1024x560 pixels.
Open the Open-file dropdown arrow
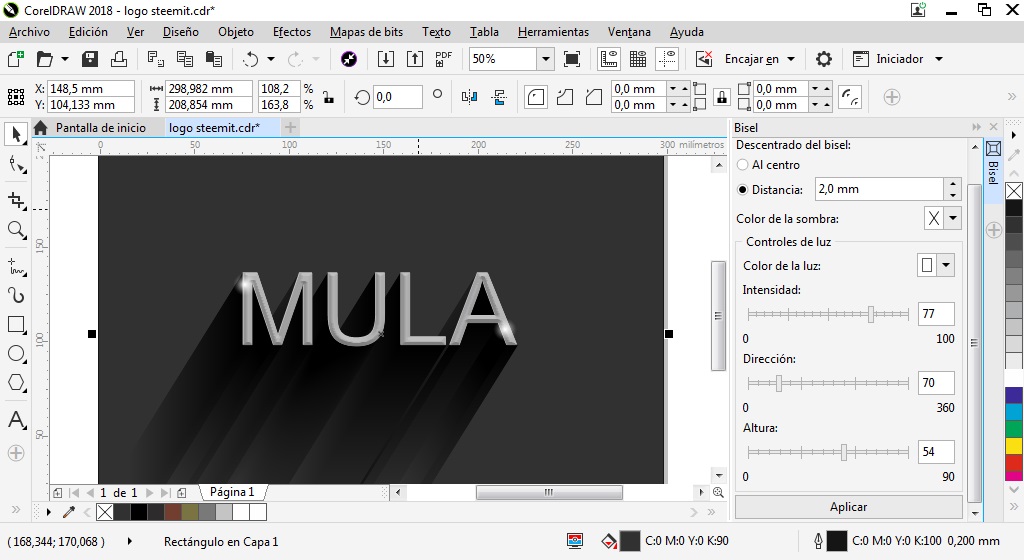pyautogui.click(x=65, y=59)
